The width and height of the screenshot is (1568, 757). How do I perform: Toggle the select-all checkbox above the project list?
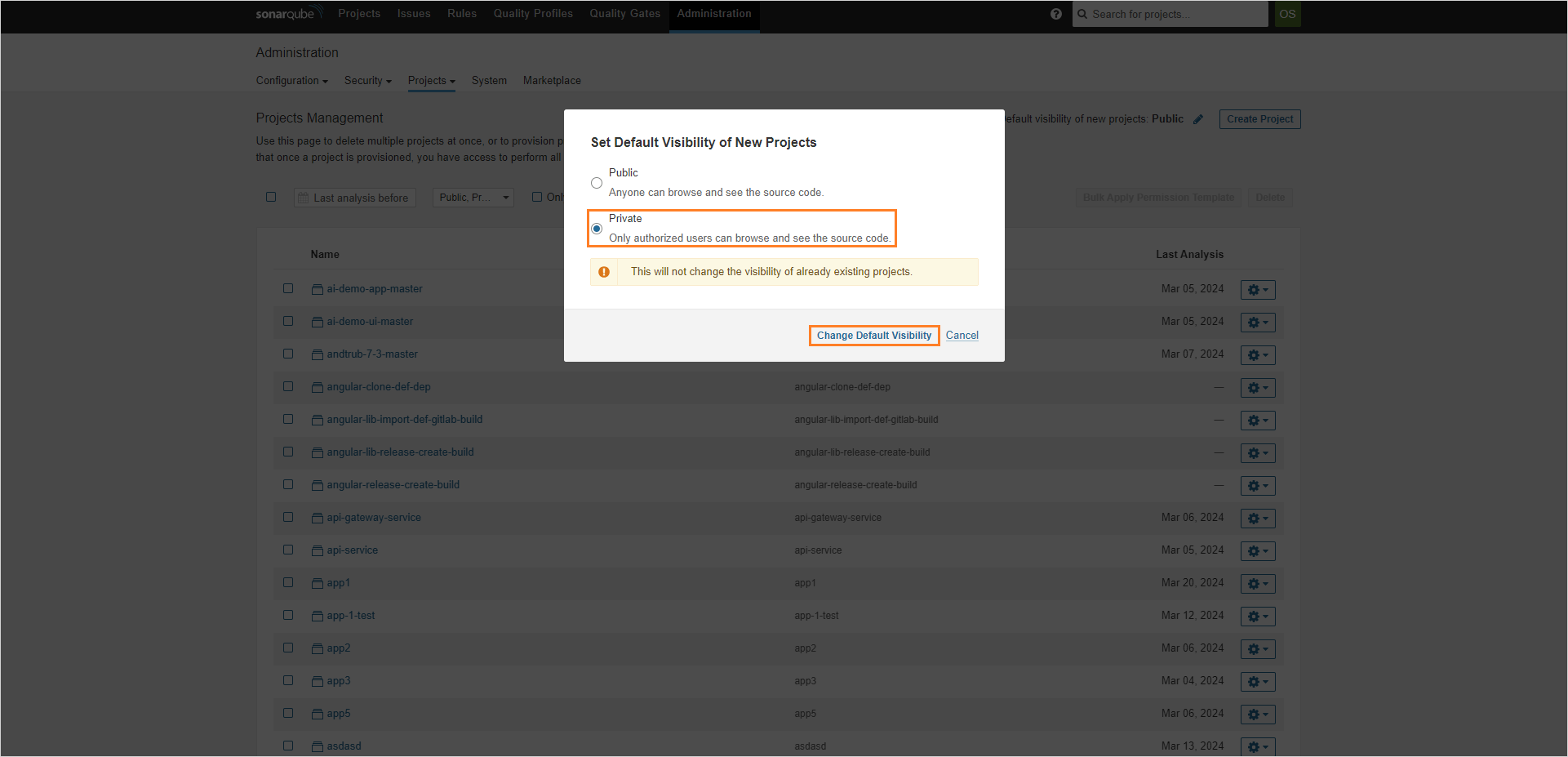(x=271, y=197)
